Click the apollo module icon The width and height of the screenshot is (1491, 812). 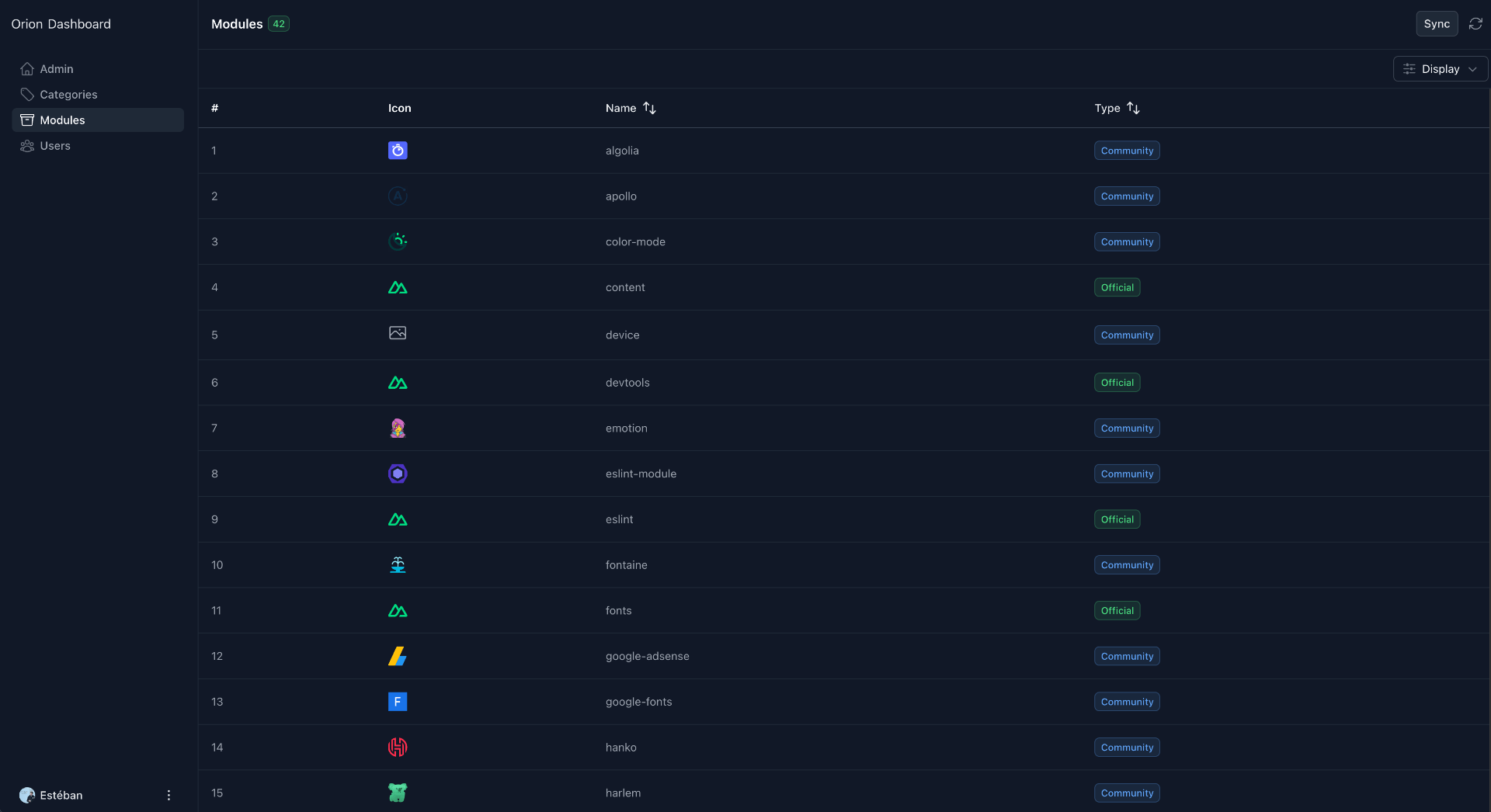pyautogui.click(x=397, y=196)
